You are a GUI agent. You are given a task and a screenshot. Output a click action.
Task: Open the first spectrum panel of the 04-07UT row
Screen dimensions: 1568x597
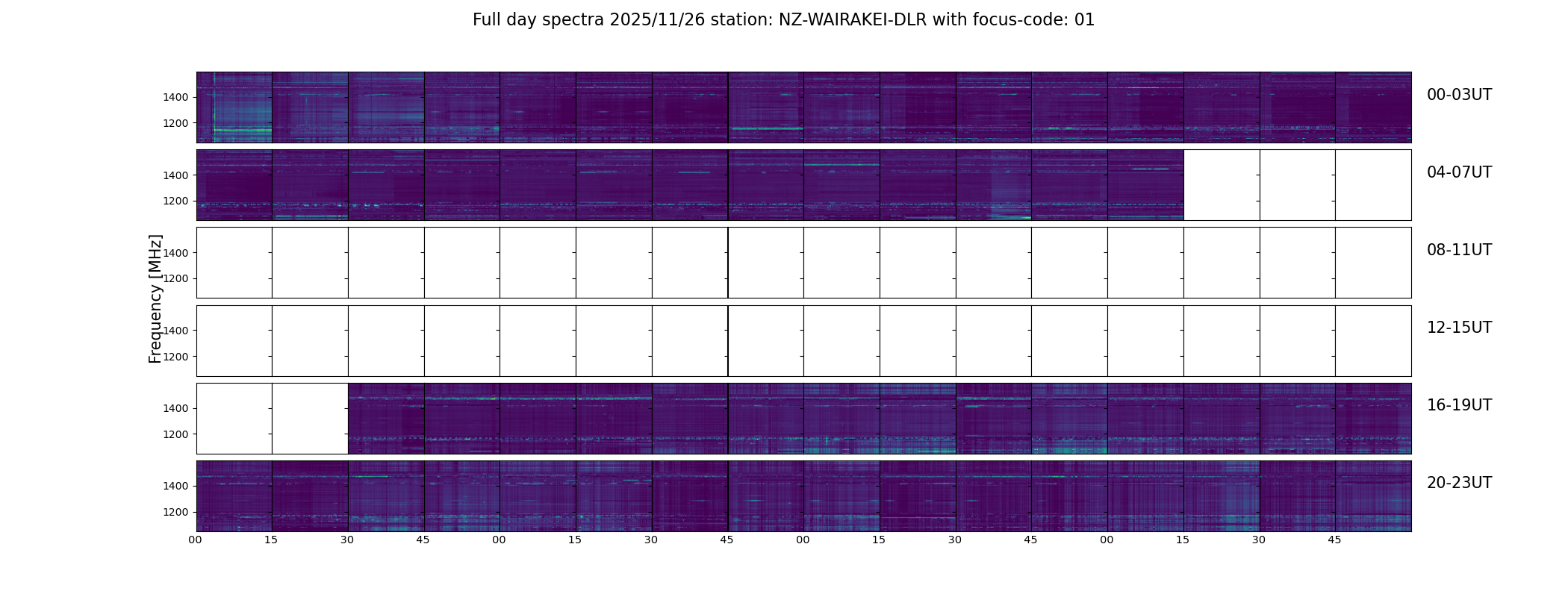pyautogui.click(x=234, y=185)
